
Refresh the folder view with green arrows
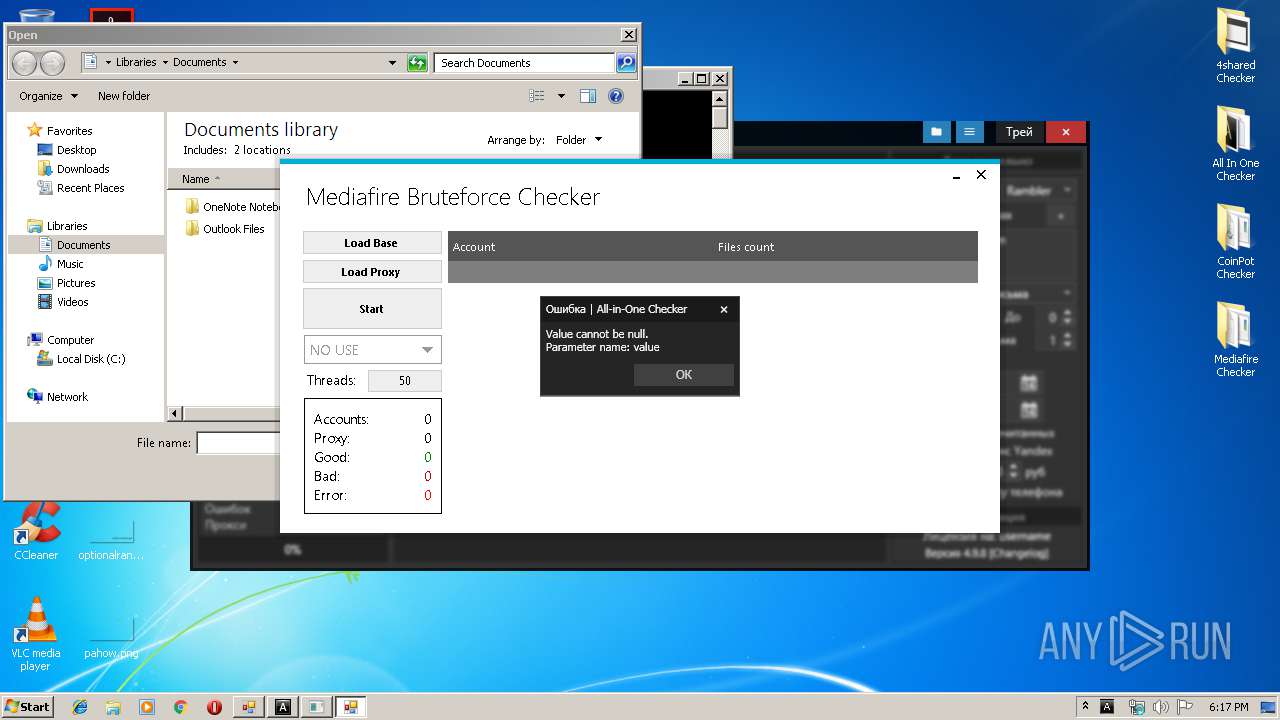coord(417,63)
